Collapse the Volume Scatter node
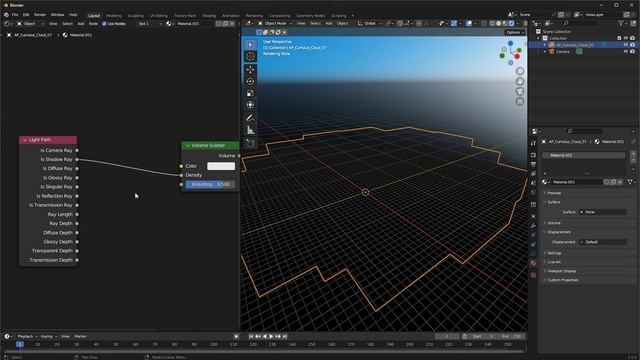Screen dimensions: 640x360 (187, 145)
